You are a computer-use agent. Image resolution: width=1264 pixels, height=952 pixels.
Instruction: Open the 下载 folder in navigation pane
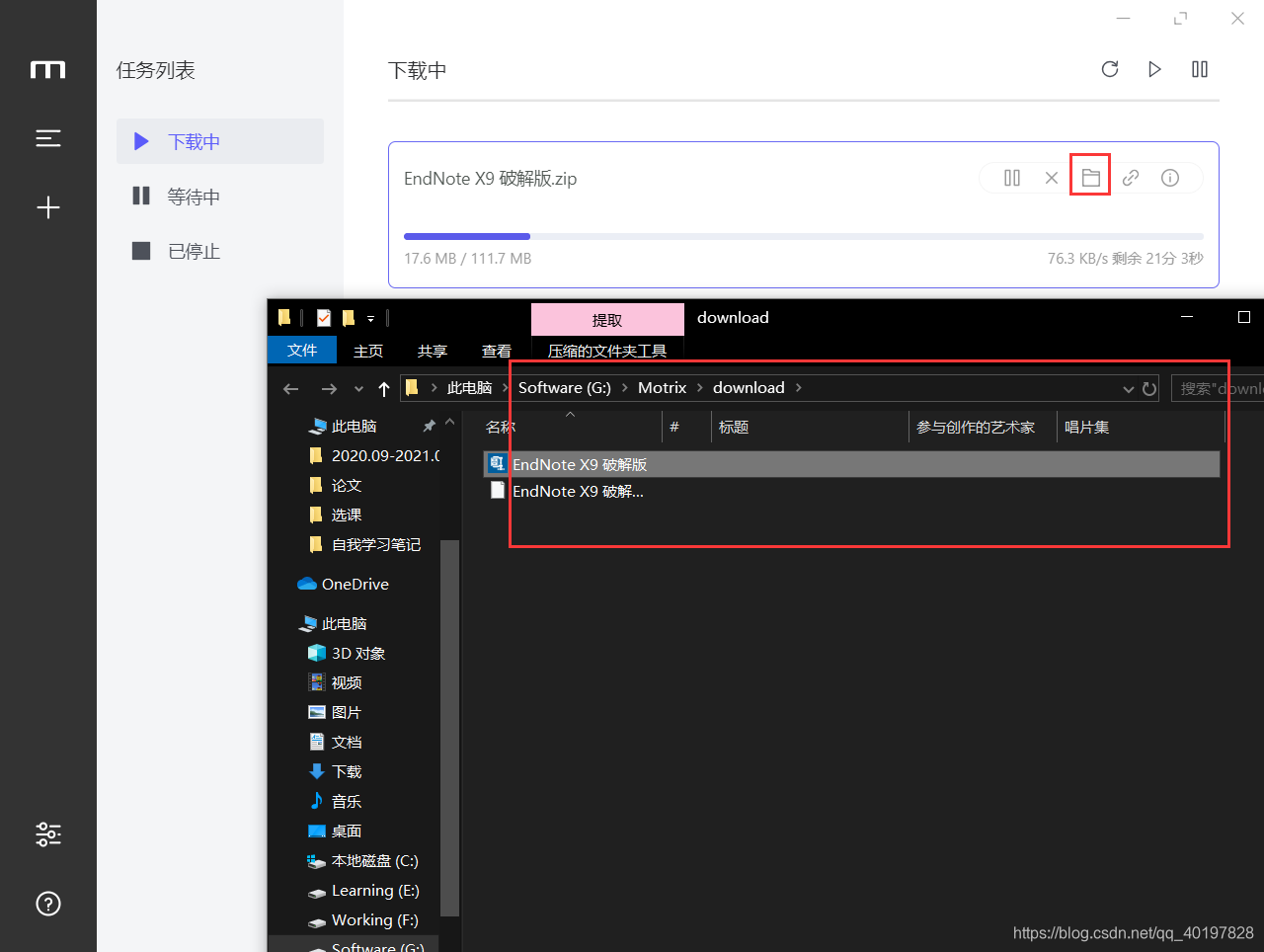point(335,771)
